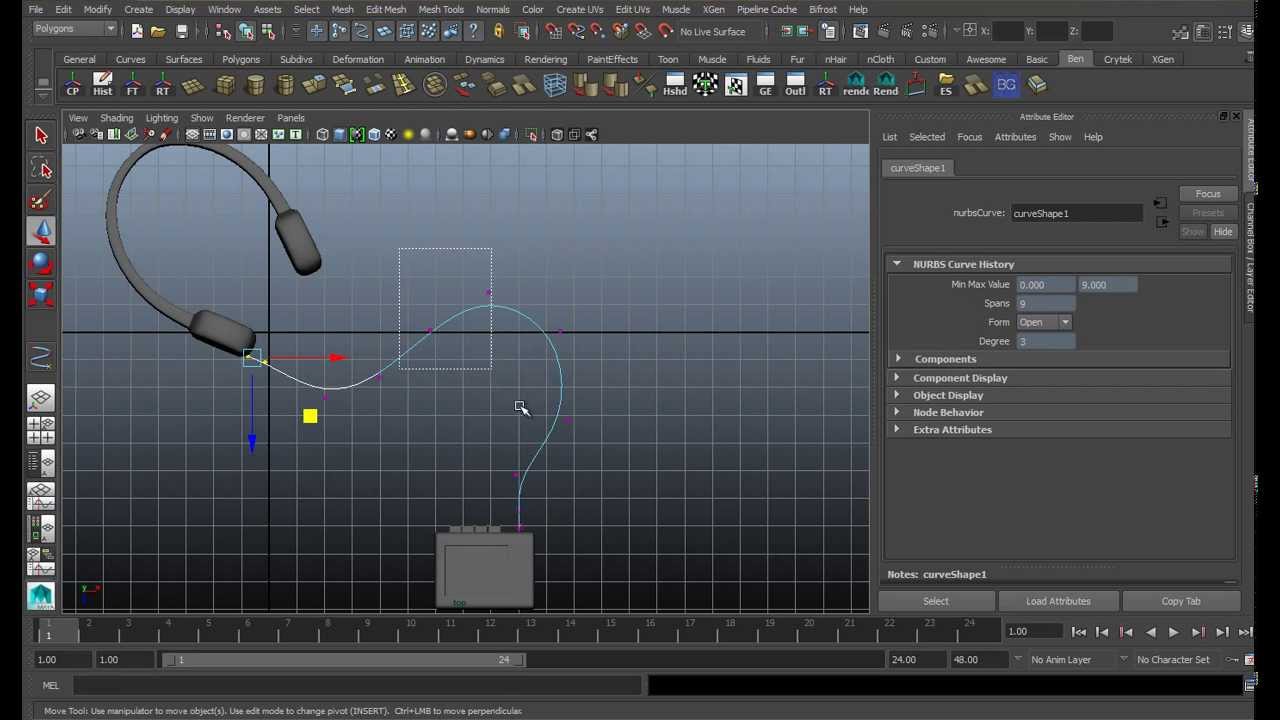Open Outl Outliner shelf icon
Screen dimensions: 1280x720
click(795, 85)
